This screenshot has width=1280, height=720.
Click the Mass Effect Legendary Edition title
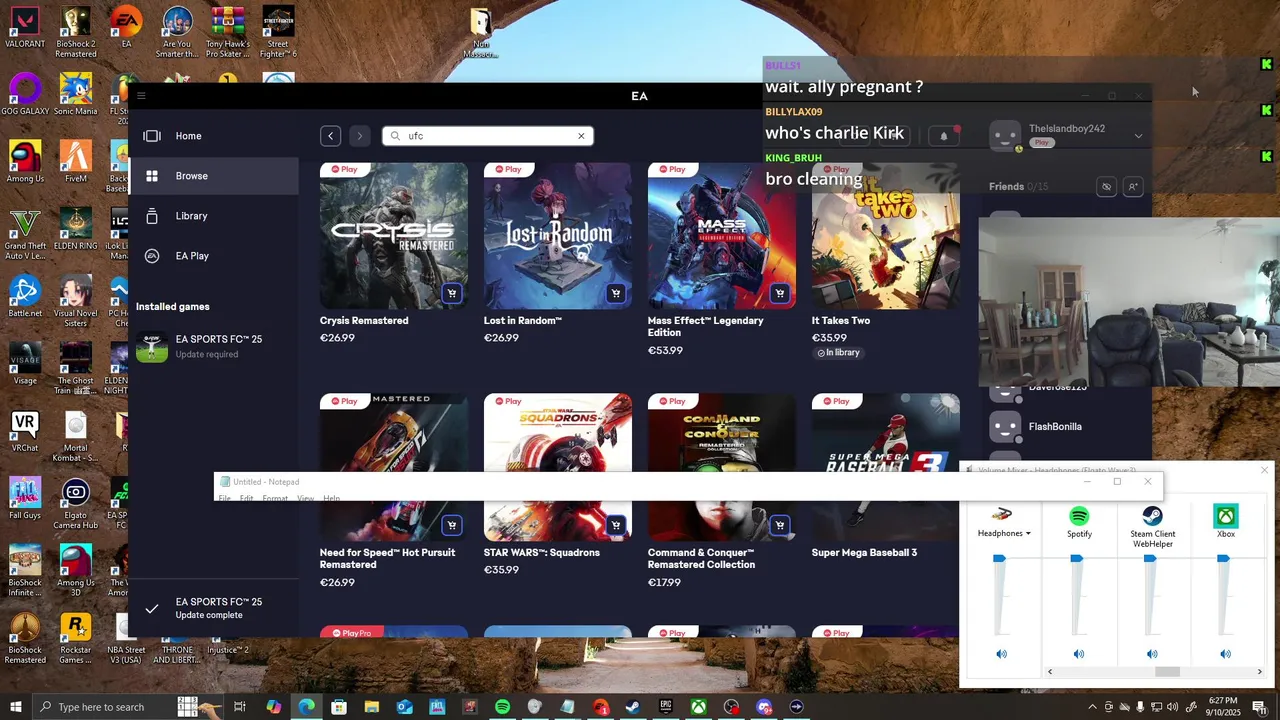click(x=705, y=326)
